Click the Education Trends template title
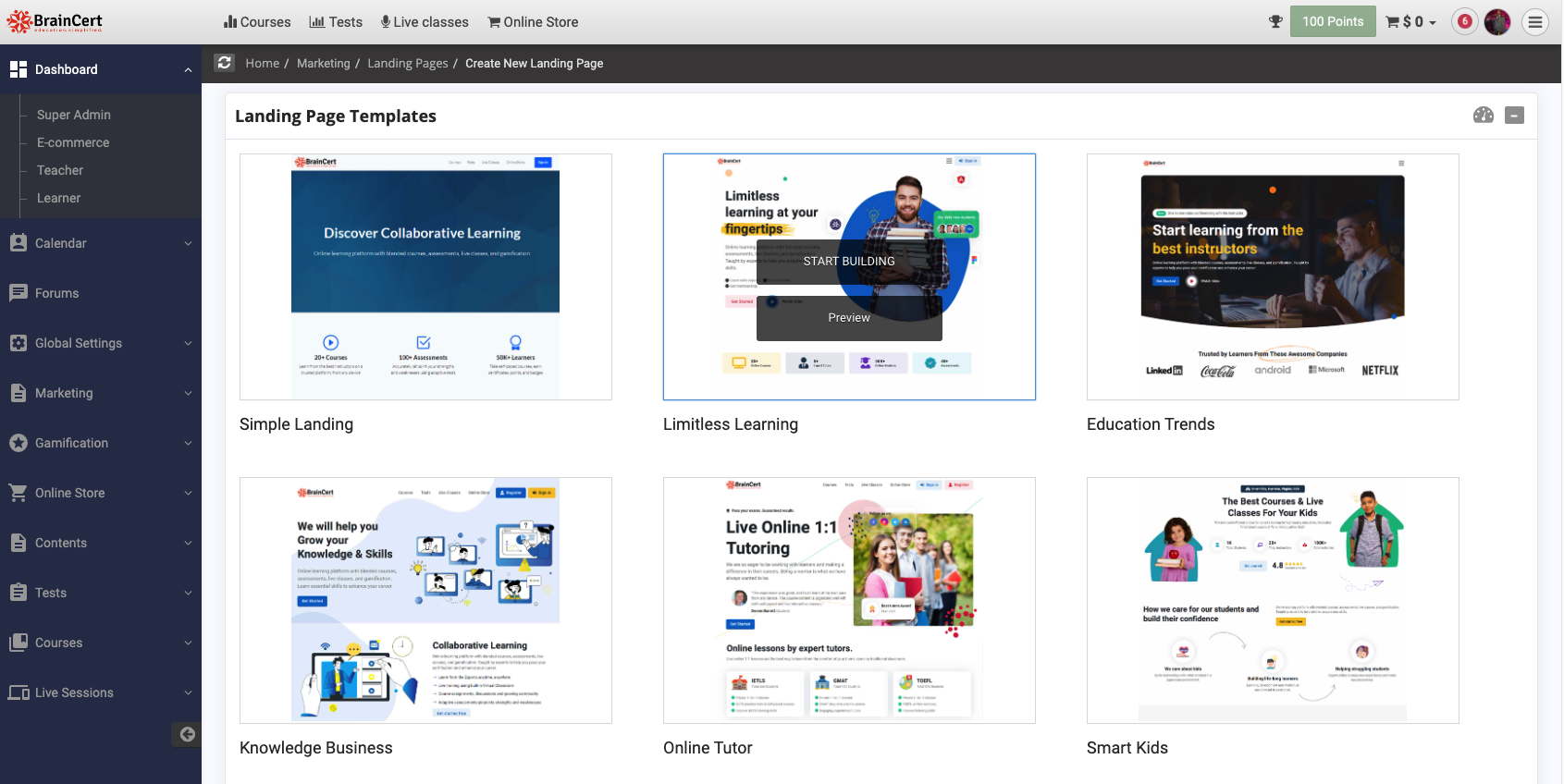The width and height of the screenshot is (1564, 784). [x=1151, y=424]
